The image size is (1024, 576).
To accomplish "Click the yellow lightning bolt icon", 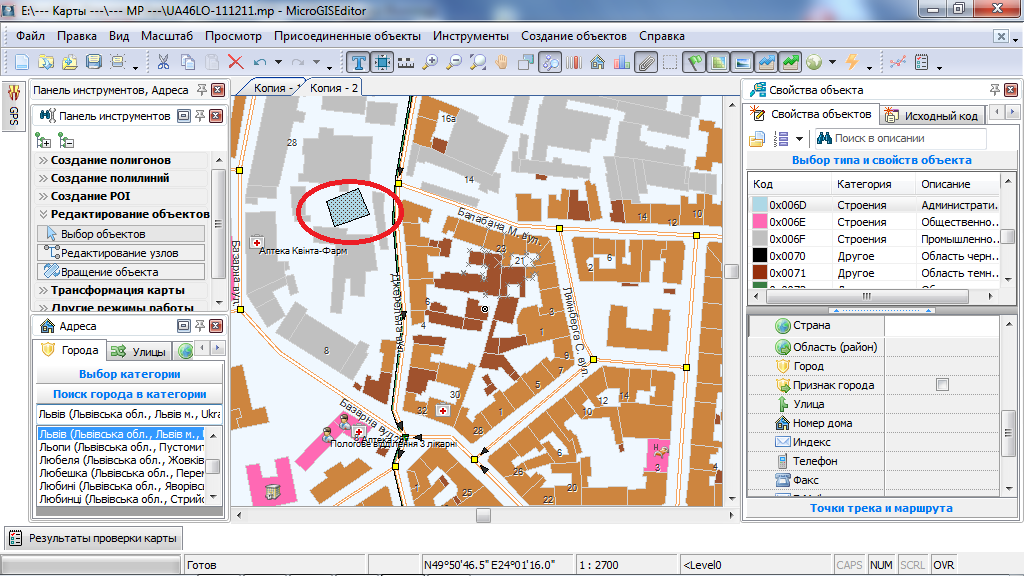I will (x=852, y=62).
